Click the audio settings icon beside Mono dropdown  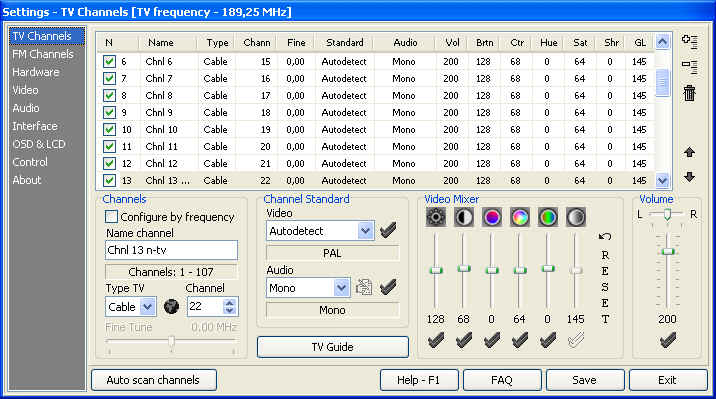364,287
